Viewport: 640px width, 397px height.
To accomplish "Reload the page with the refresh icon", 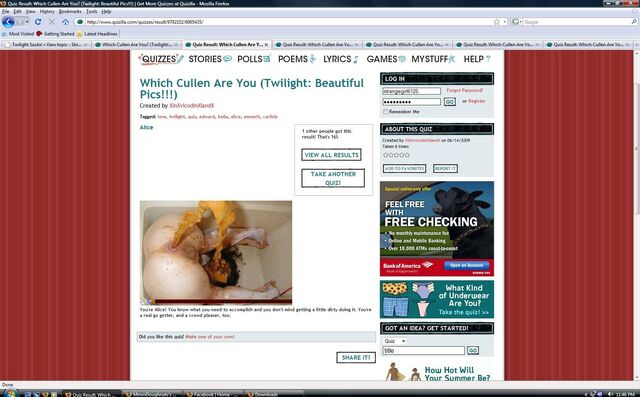I will pos(38,22).
